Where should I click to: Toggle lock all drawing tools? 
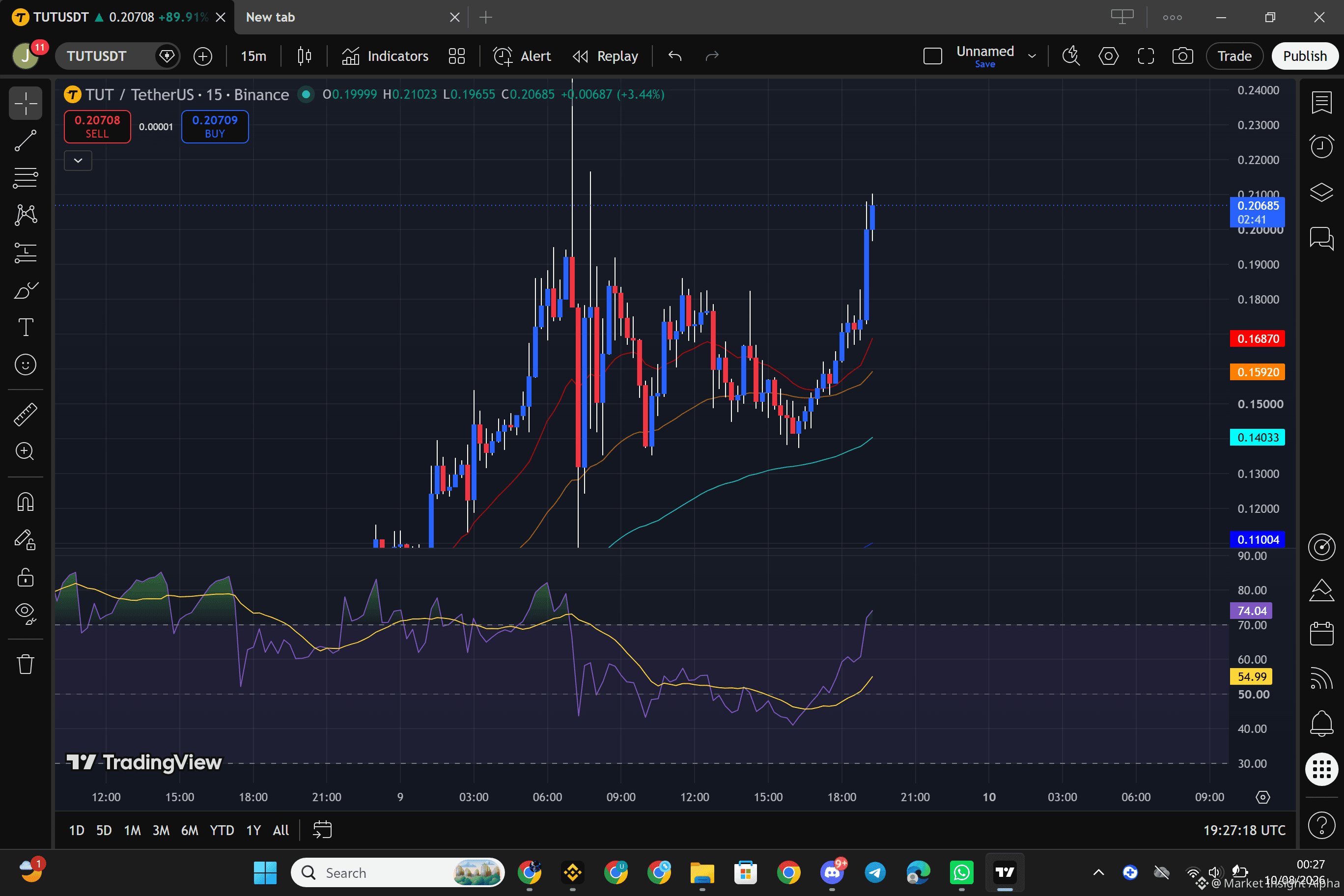[x=25, y=577]
